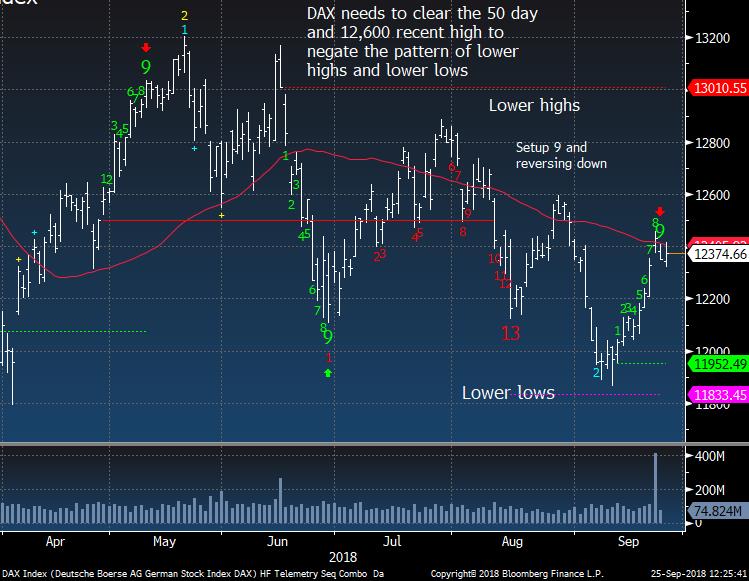The width and height of the screenshot is (749, 581).
Task: Click the orange 12374.66 last price label
Action: [x=719, y=255]
